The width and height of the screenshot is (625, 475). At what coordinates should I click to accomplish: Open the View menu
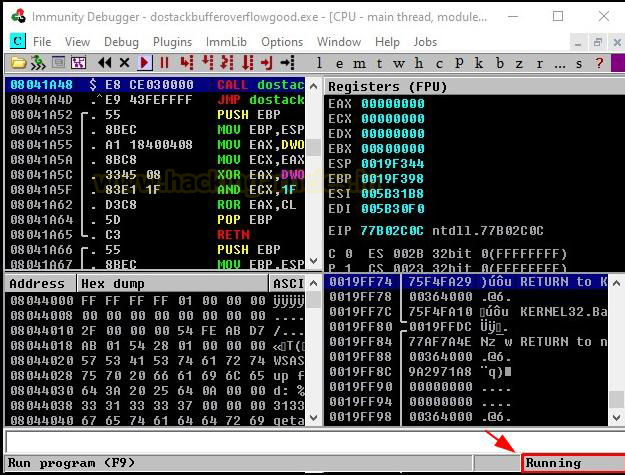(x=77, y=42)
